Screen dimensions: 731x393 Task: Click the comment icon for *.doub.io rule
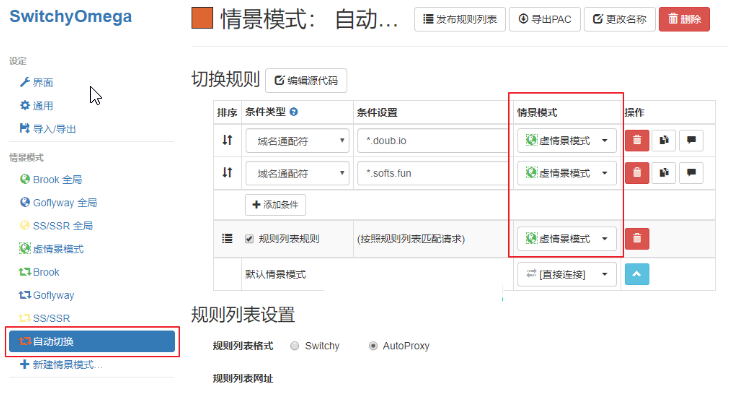click(691, 140)
